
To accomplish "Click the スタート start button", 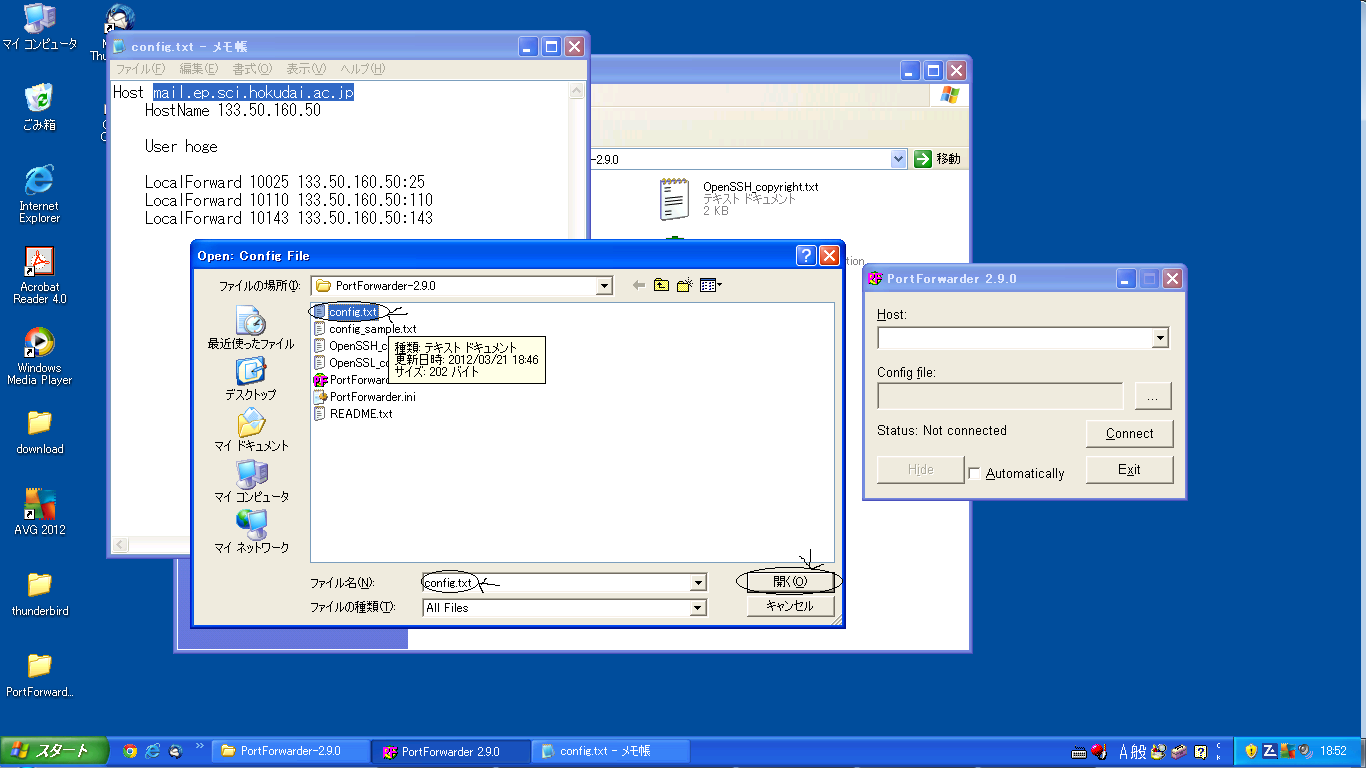I will point(55,751).
